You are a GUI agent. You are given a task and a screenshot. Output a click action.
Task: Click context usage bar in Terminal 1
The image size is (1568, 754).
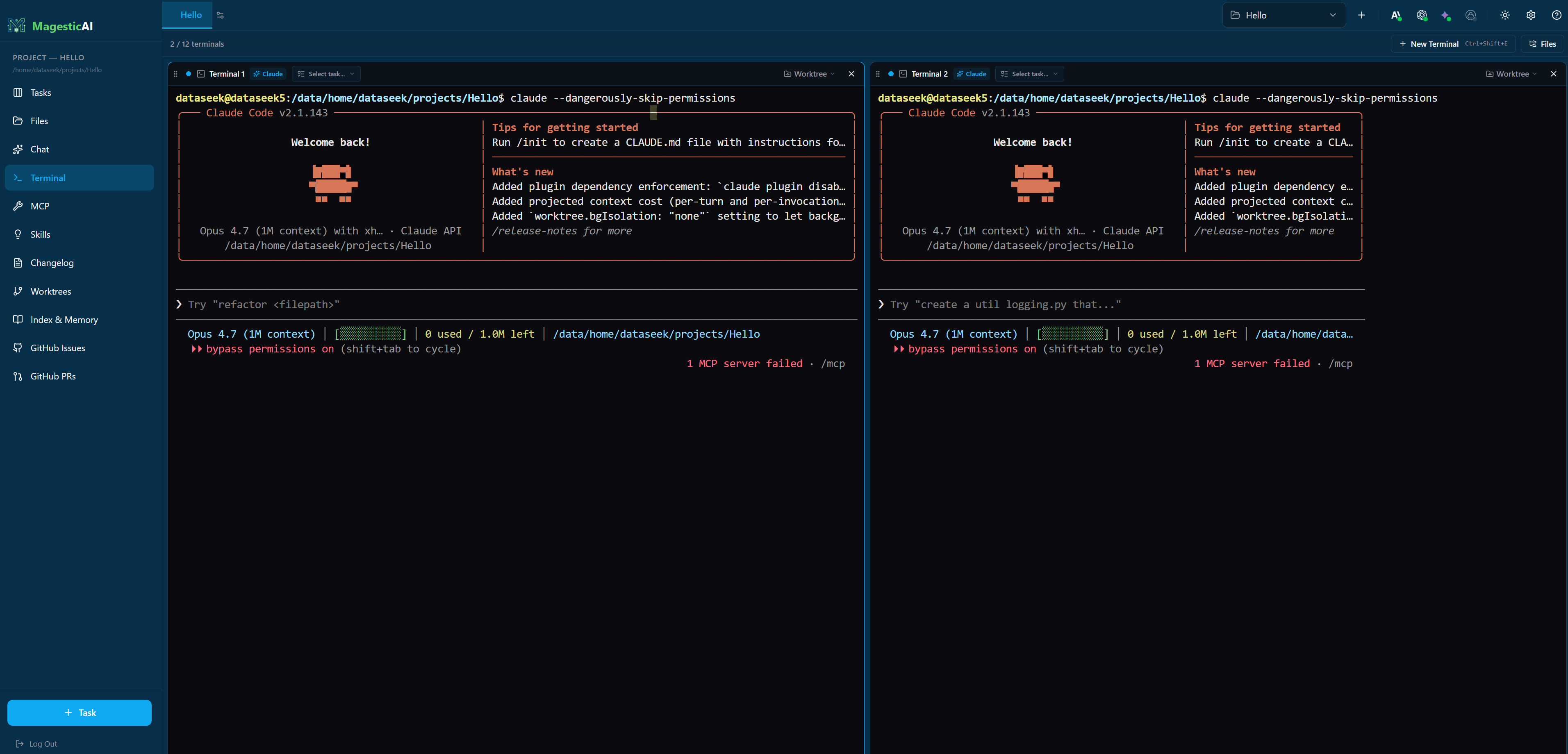point(371,334)
